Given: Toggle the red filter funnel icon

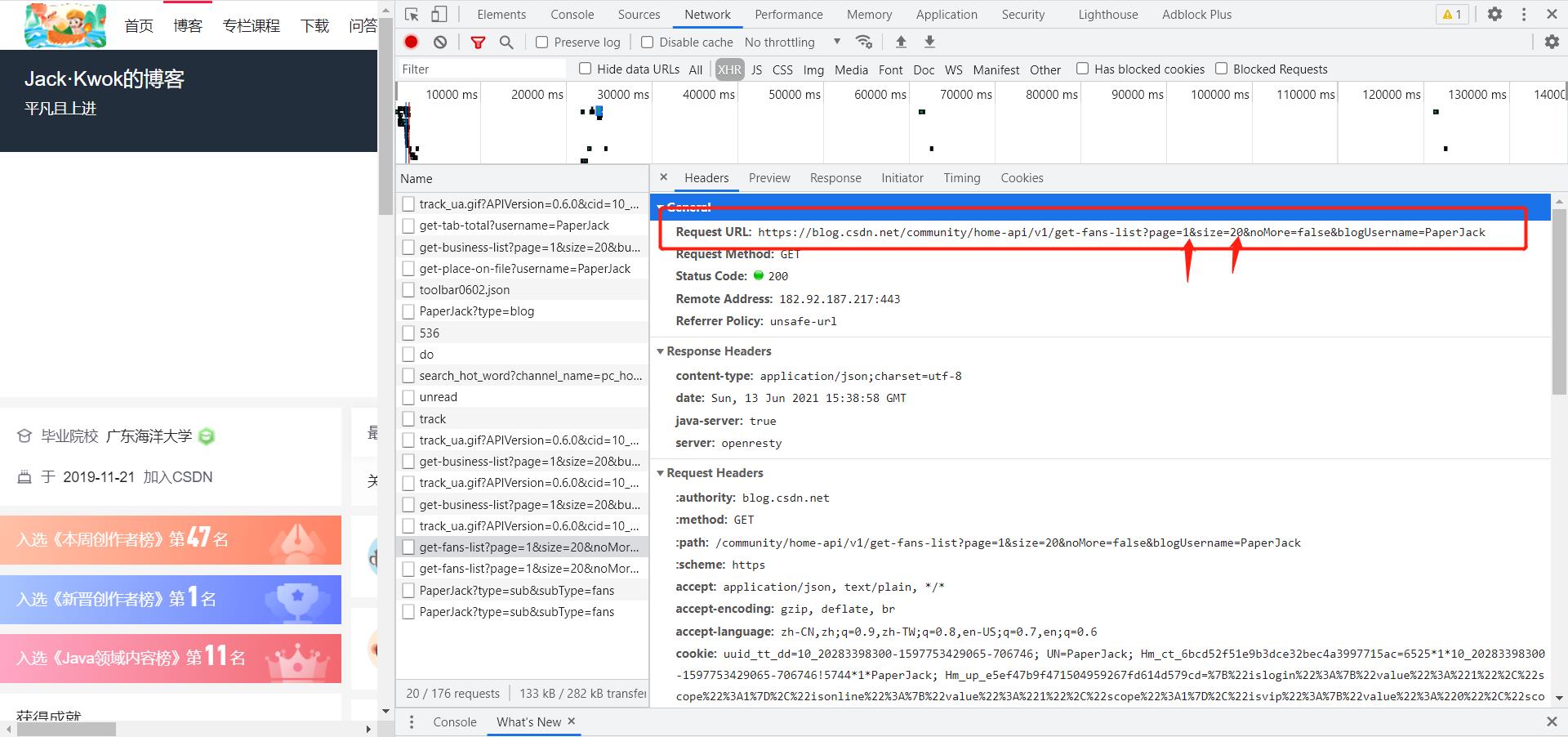Looking at the screenshot, I should click(x=479, y=42).
